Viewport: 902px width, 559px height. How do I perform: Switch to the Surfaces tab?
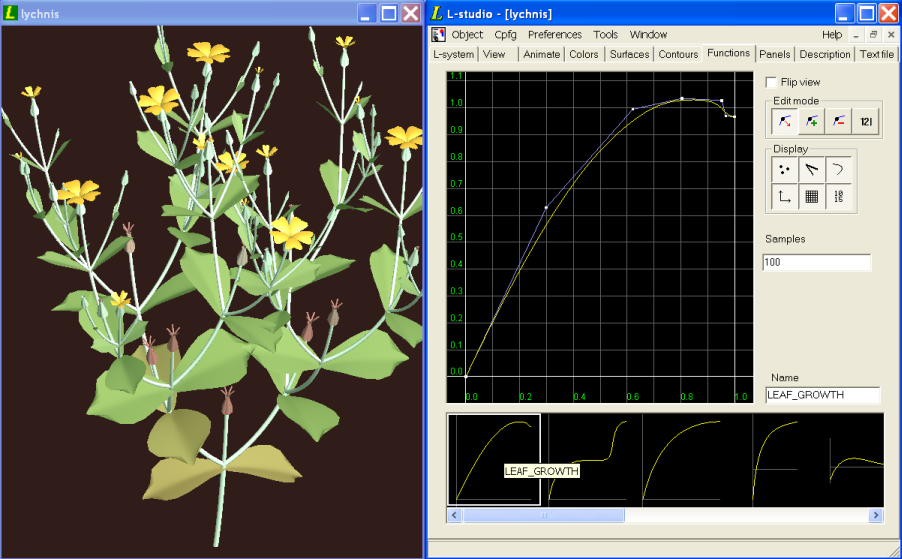point(629,54)
